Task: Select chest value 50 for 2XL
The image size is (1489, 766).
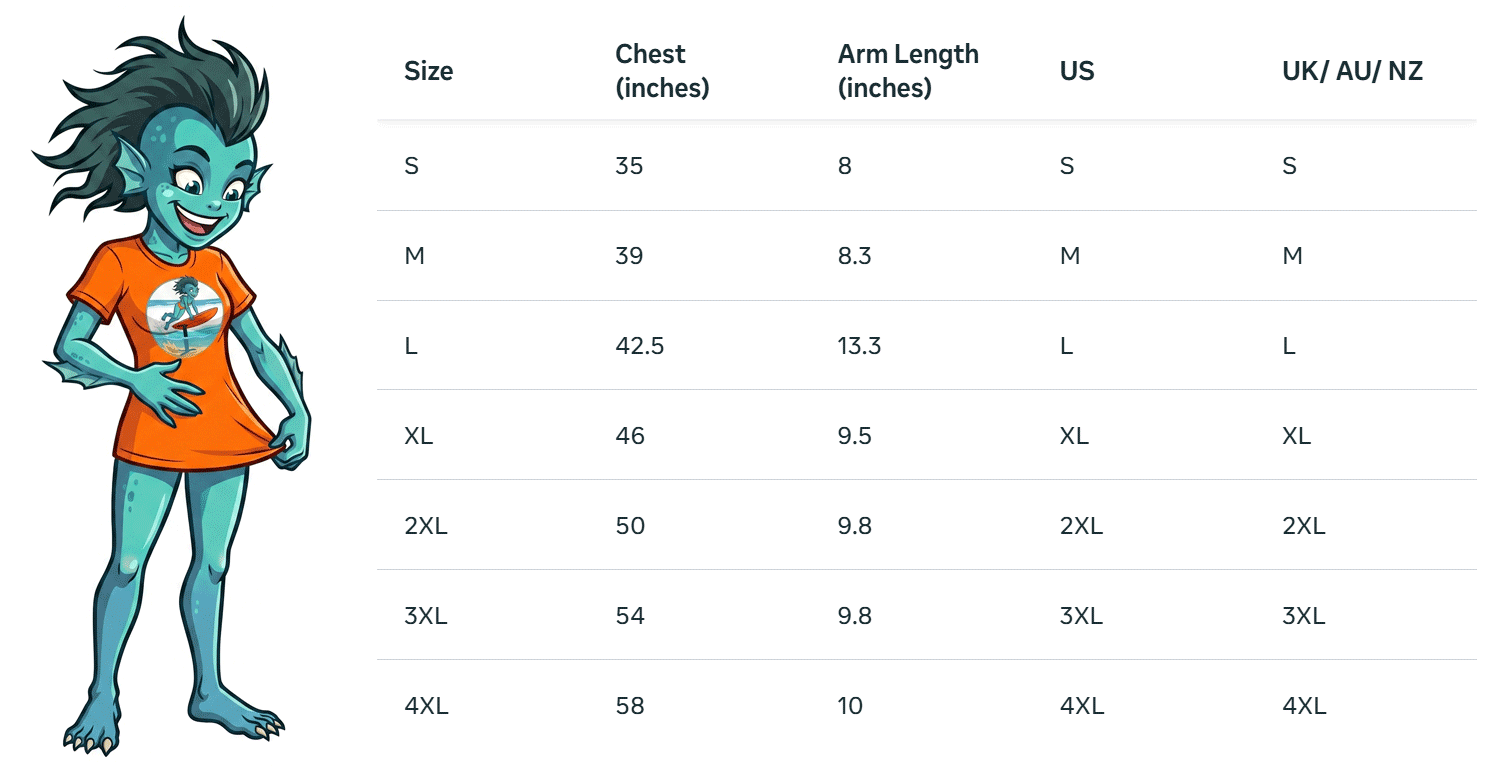Action: coord(630,526)
